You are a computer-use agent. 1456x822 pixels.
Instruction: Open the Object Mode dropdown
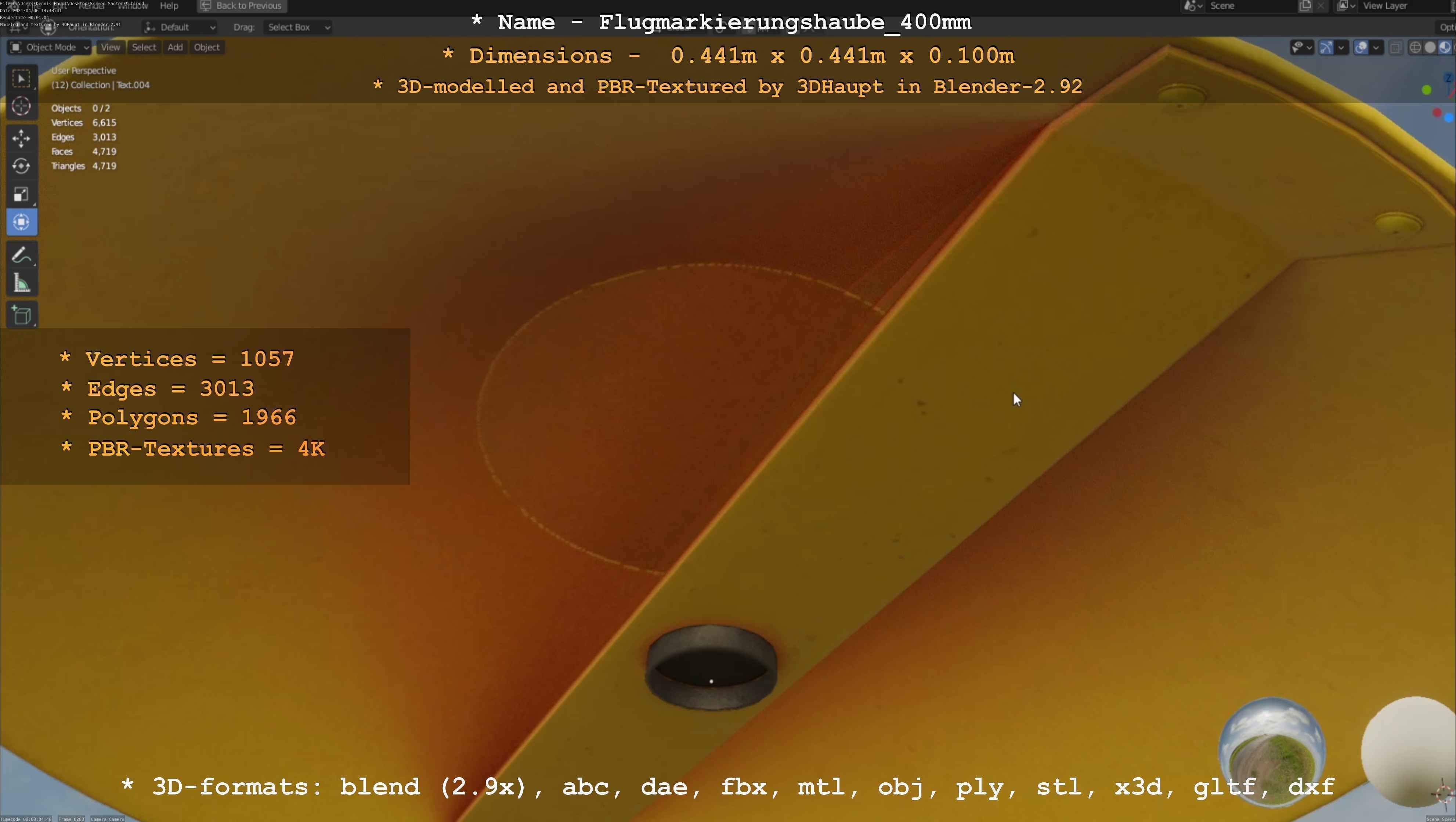pos(50,47)
